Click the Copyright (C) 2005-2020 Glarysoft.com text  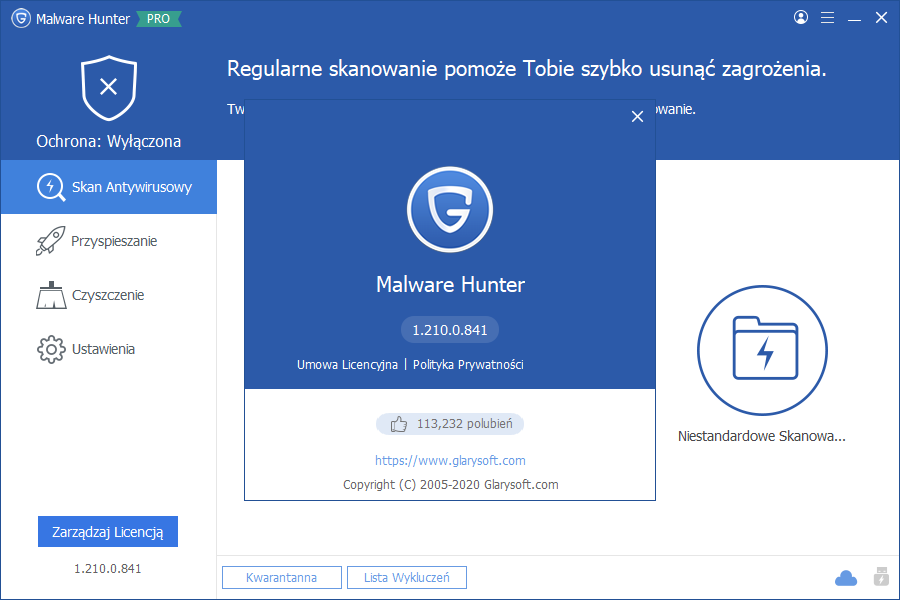point(451,485)
